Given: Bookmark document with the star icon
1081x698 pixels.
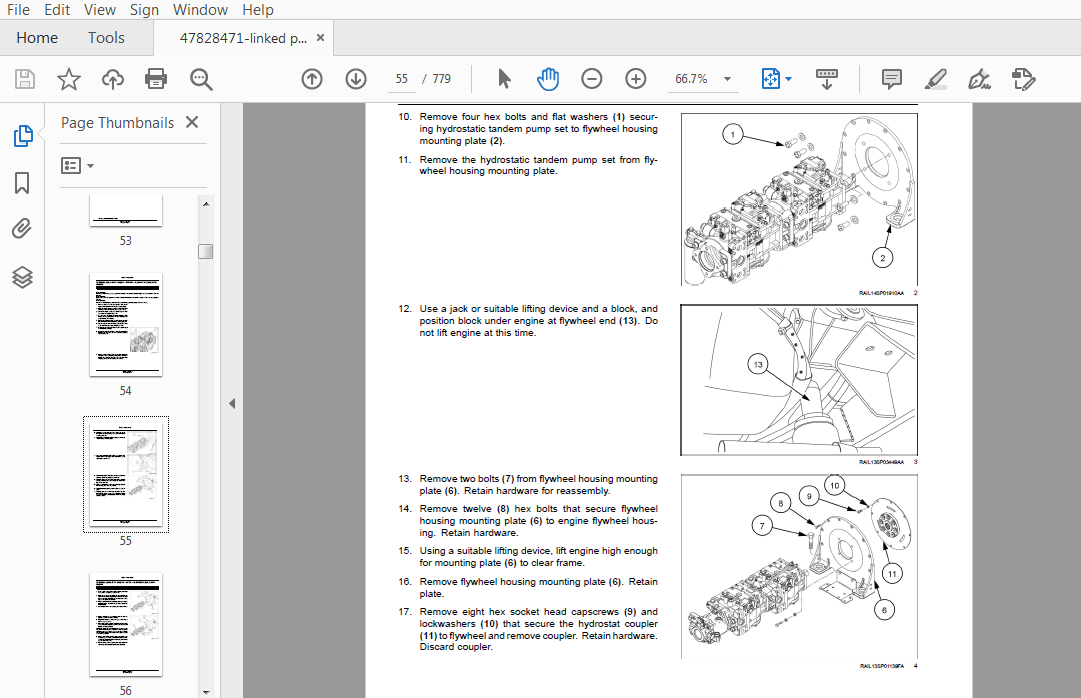Looking at the screenshot, I should click(x=68, y=79).
